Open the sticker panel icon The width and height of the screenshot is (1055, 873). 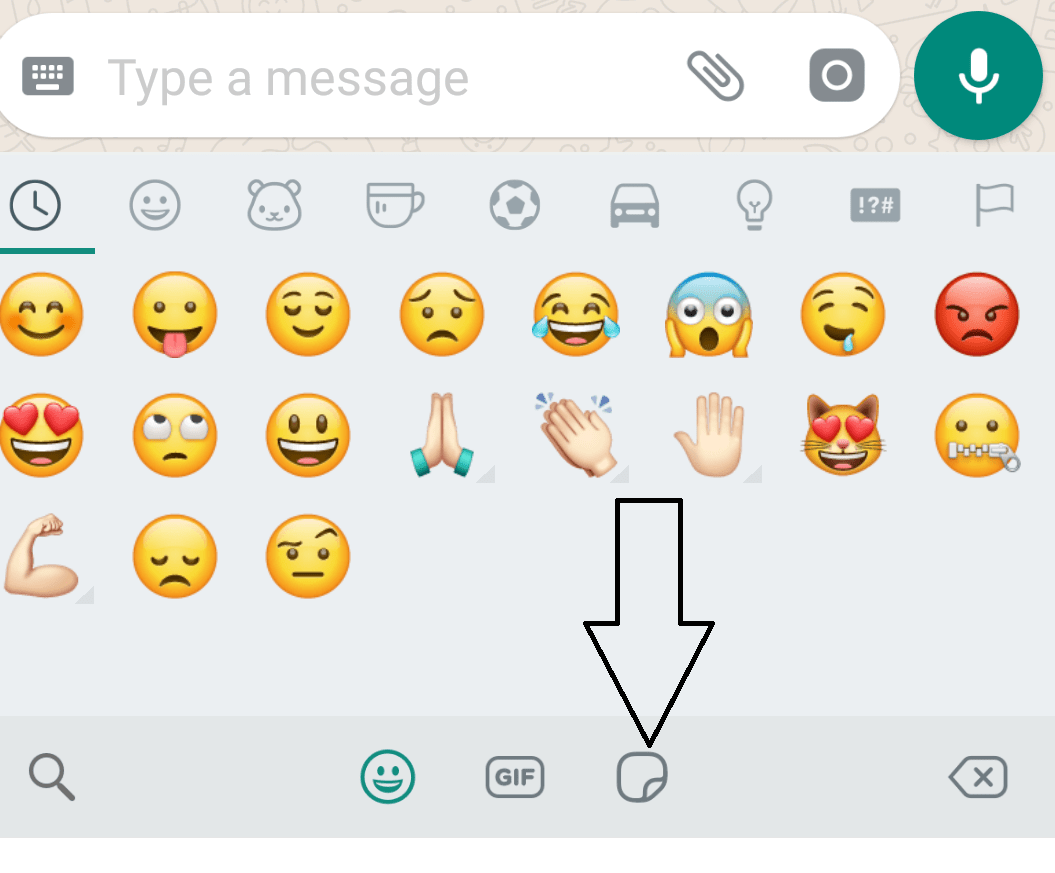point(642,777)
